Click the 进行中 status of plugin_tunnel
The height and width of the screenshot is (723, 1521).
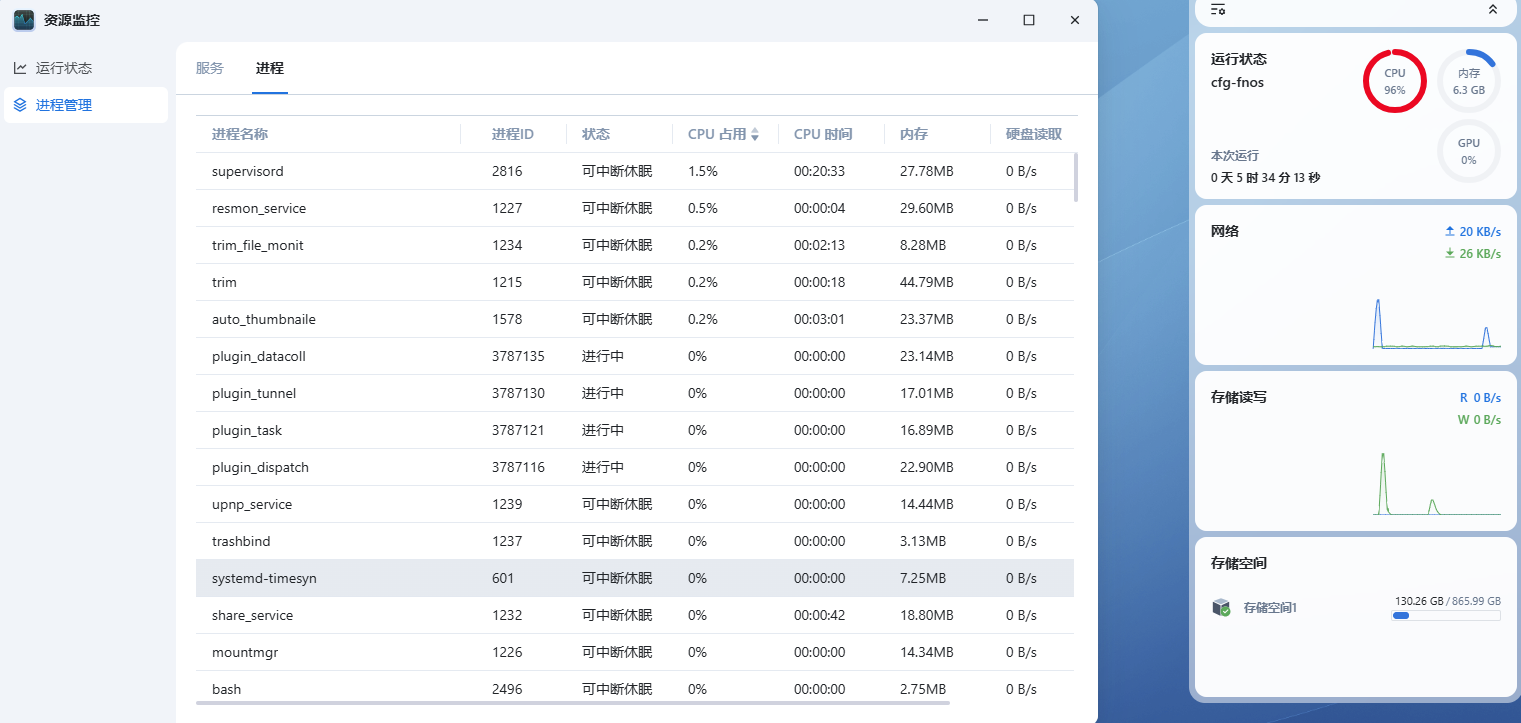(x=603, y=393)
